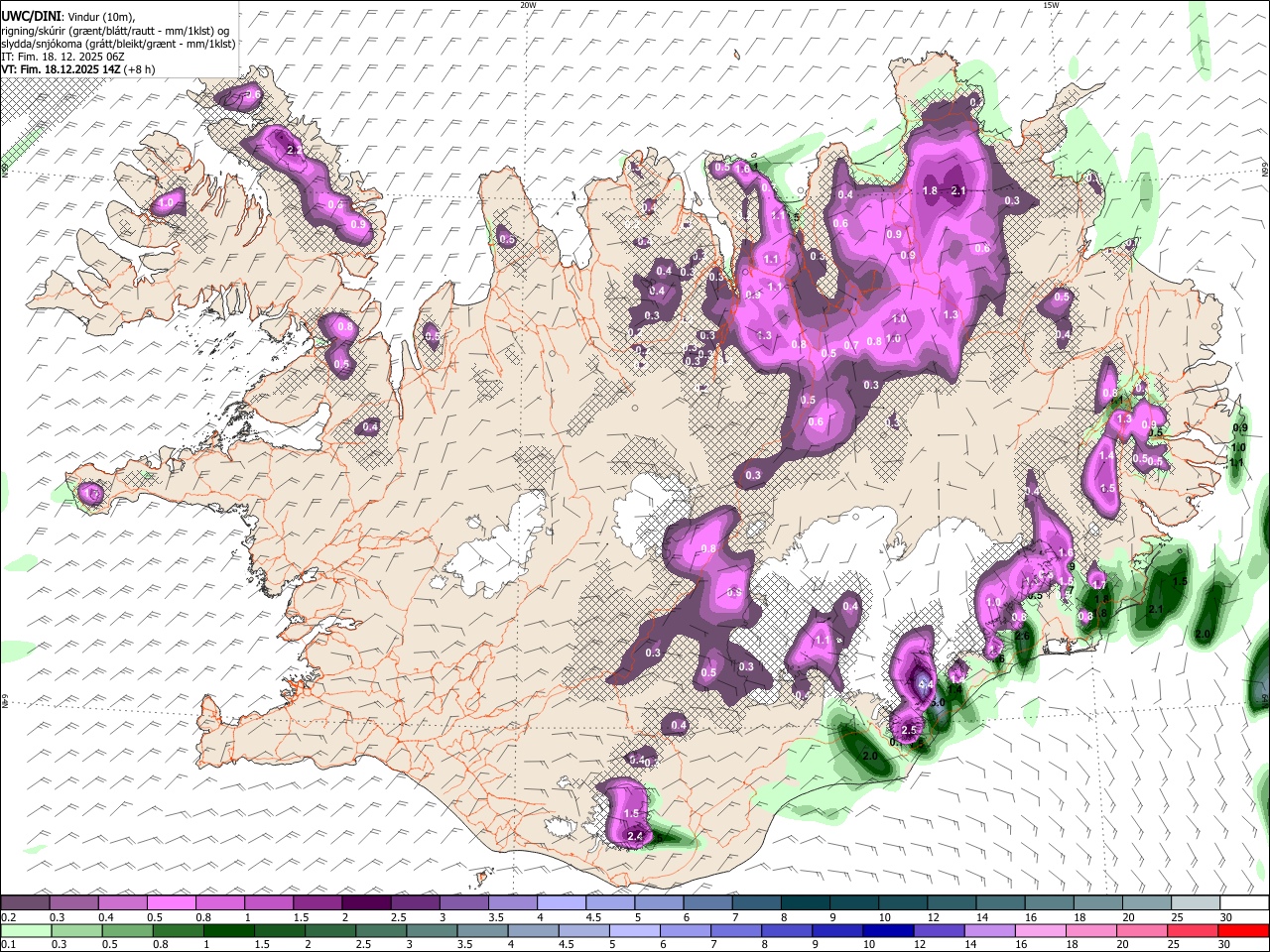The width and height of the screenshot is (1270, 952).
Task: Pick dark teal 8 swatch in snow legend
Action: [x=805, y=903]
